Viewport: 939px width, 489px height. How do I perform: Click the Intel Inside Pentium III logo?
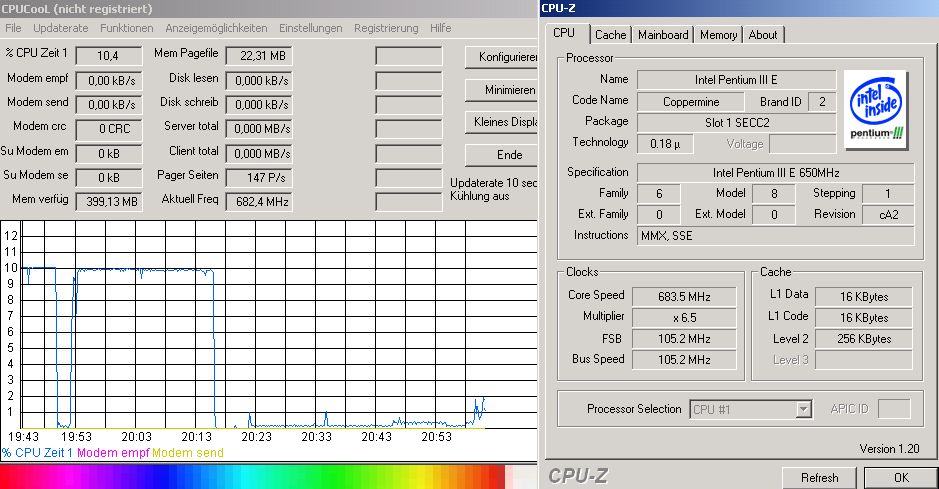pos(876,109)
